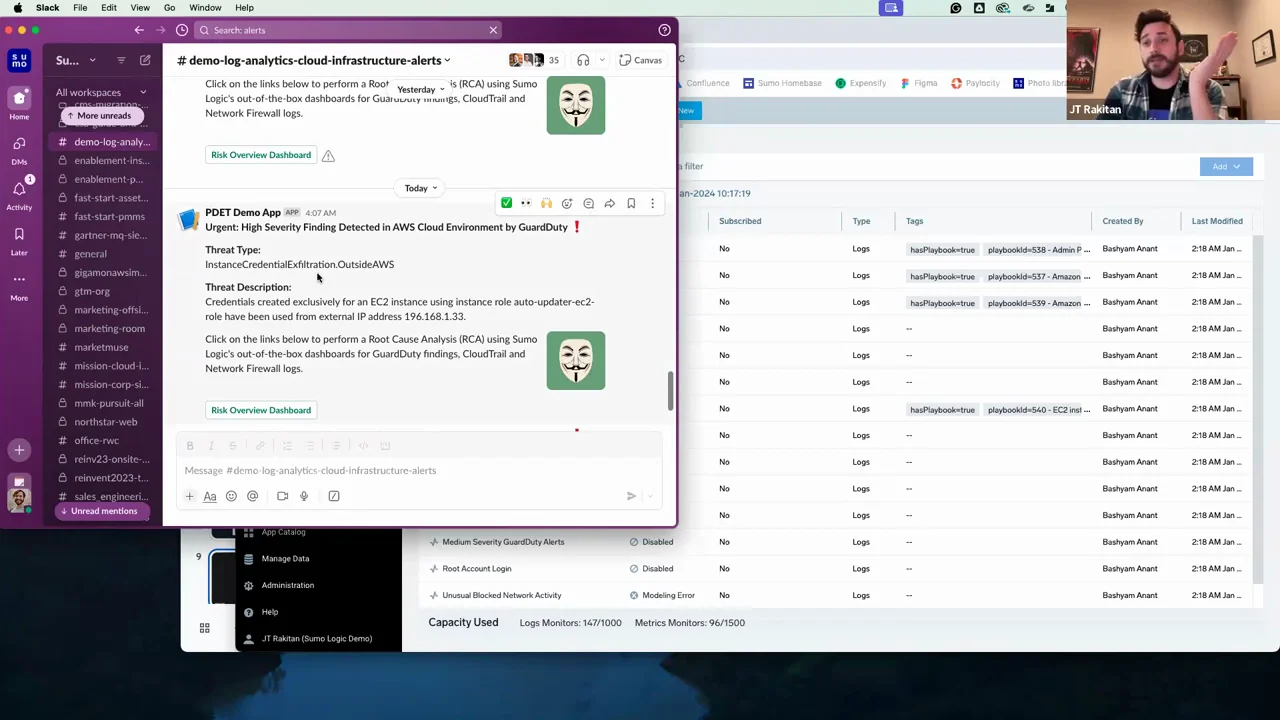Clear the Slack search field
1280x720 pixels.
point(493,30)
